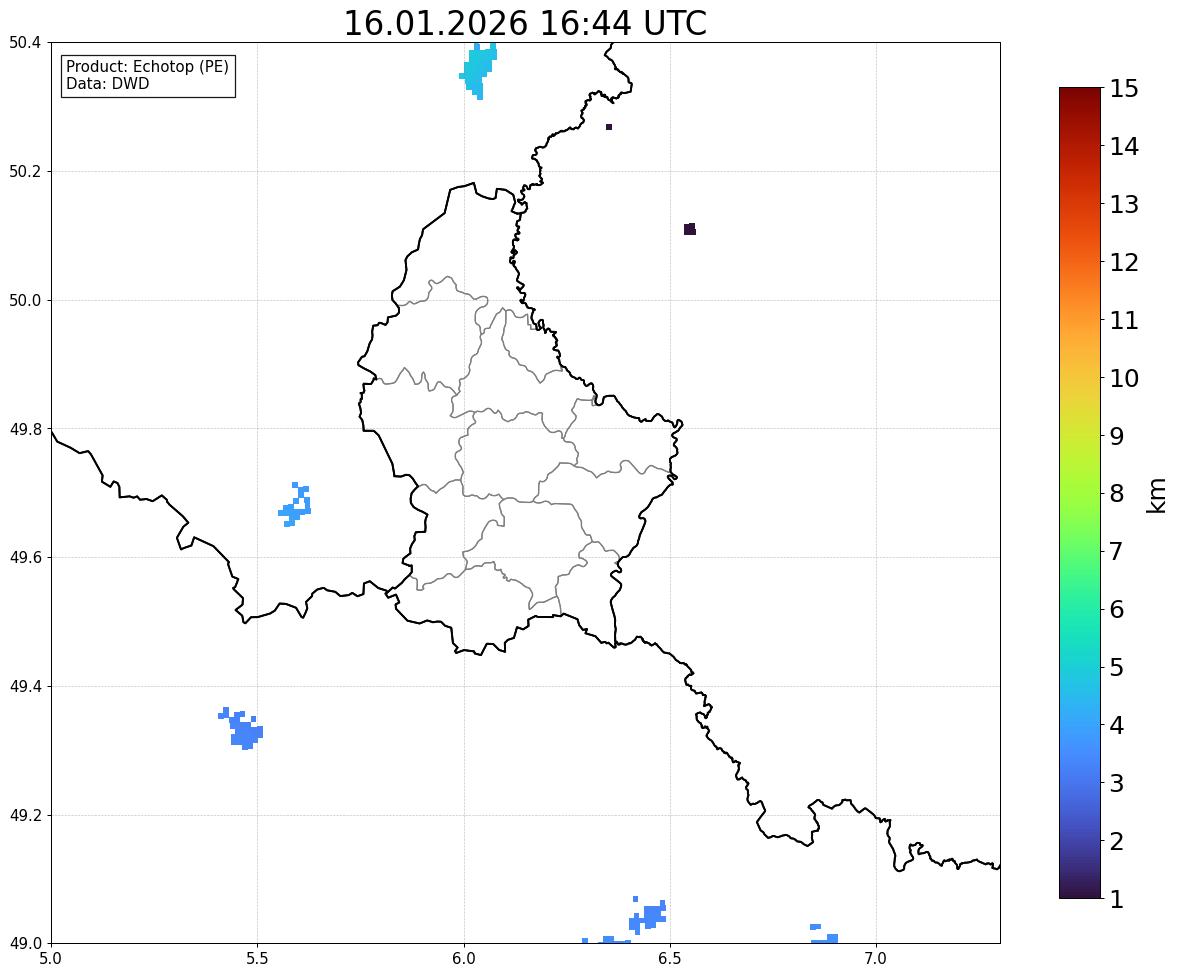Click the vertical echotop colorbar
1178x976 pixels.
(1080, 493)
